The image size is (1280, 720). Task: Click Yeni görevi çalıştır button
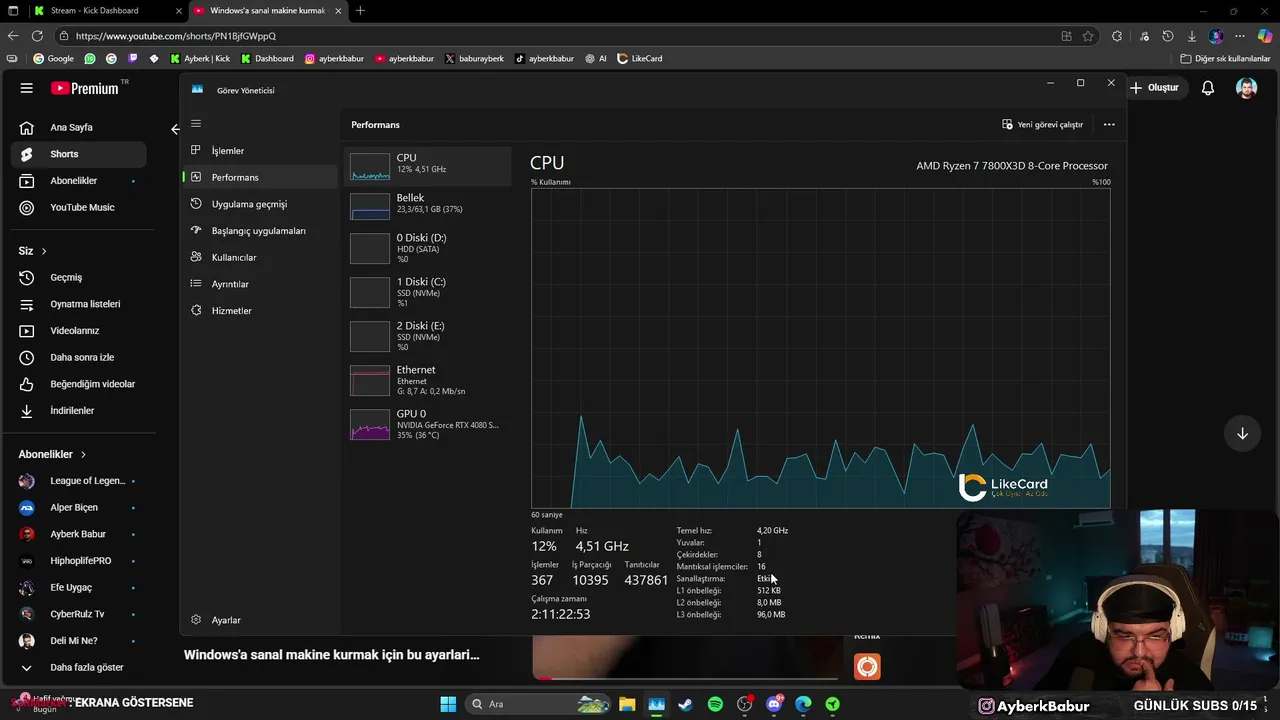pyautogui.click(x=1043, y=125)
